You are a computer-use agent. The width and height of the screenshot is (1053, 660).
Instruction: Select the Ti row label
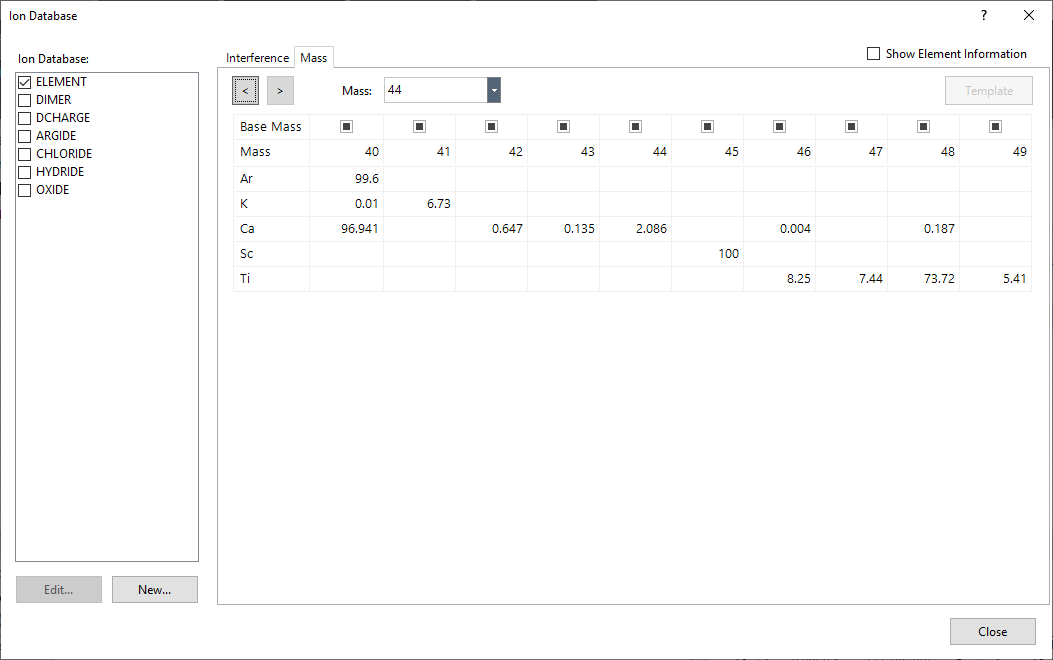click(x=271, y=279)
